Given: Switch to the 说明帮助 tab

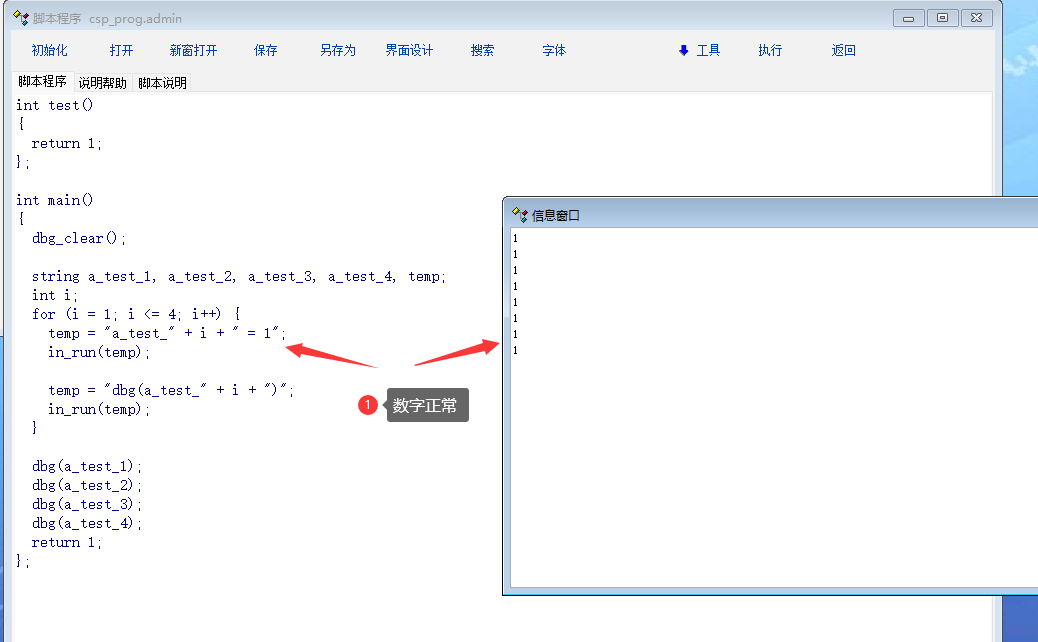Looking at the screenshot, I should [x=103, y=83].
